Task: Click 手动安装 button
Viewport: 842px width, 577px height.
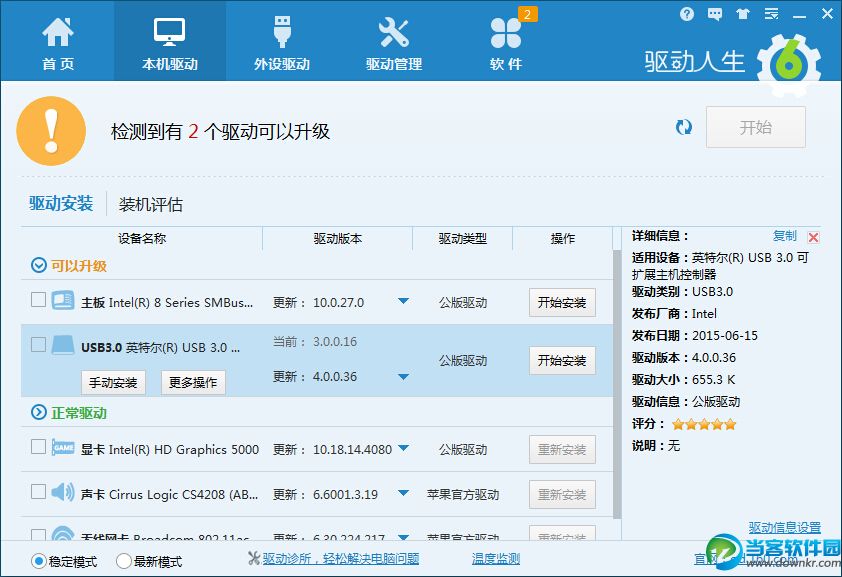Action: point(113,382)
